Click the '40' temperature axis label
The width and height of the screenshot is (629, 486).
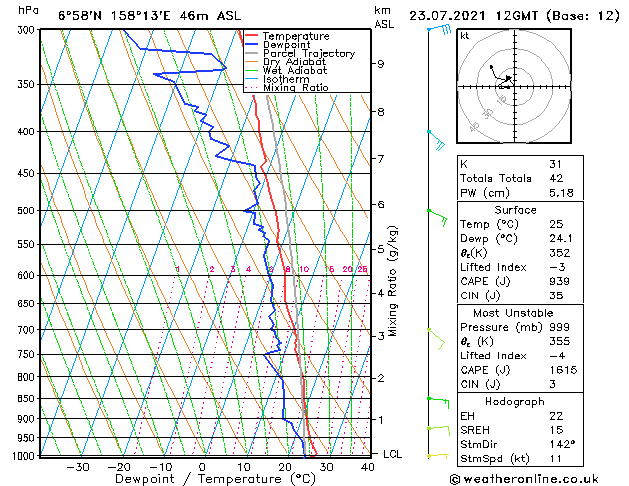coord(368,467)
